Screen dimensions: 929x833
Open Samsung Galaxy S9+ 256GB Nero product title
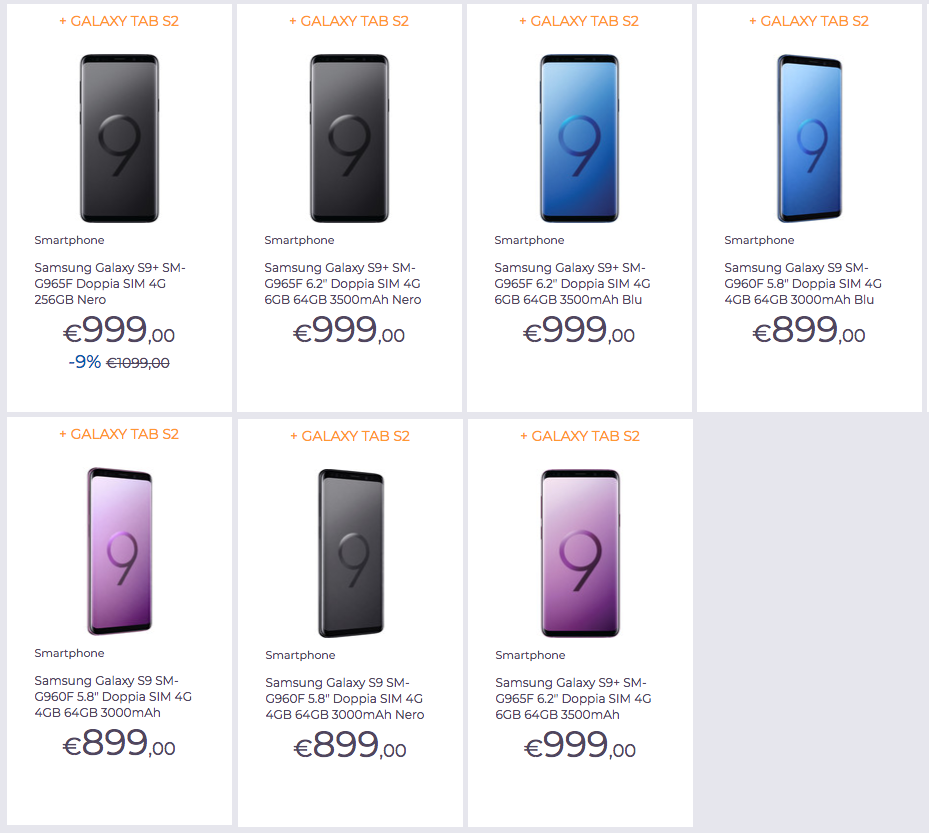[110, 283]
